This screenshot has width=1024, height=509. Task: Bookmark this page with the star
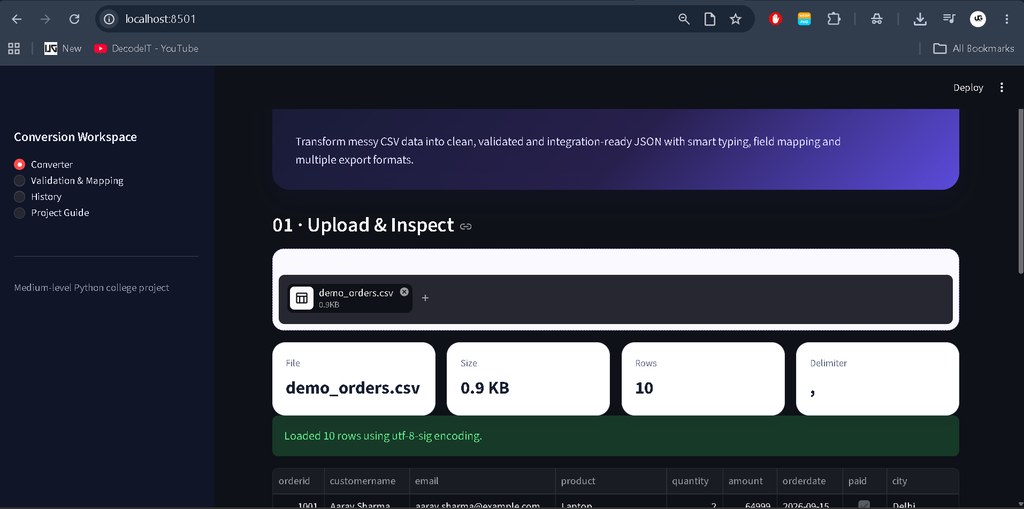(735, 19)
